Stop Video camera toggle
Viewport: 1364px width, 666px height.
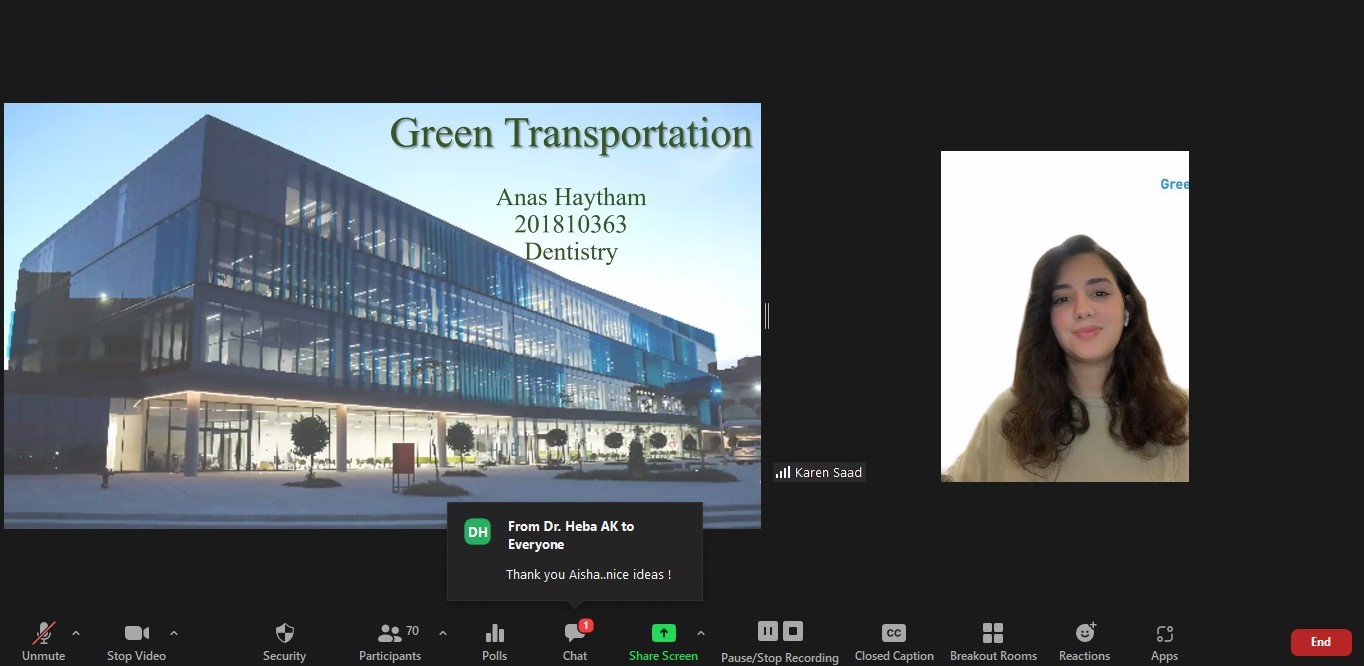(x=136, y=640)
